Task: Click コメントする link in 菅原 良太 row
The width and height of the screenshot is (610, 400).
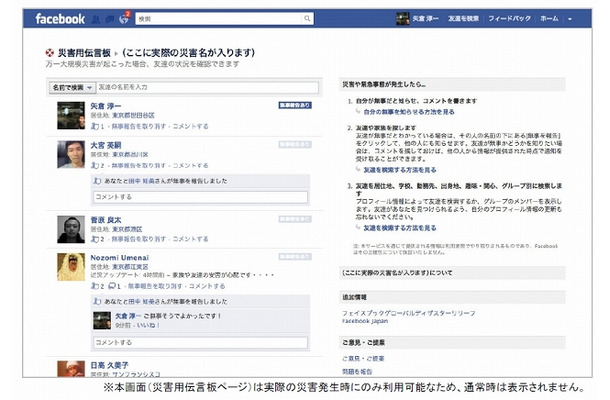Action: click(190, 239)
